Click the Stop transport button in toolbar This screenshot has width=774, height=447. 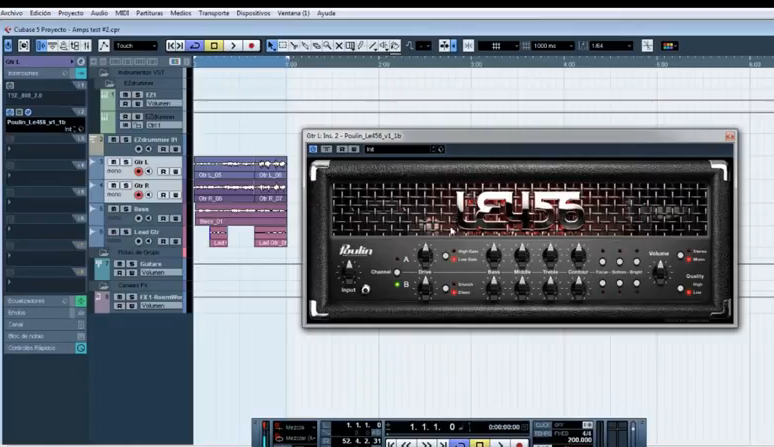pyautogui.click(x=214, y=46)
